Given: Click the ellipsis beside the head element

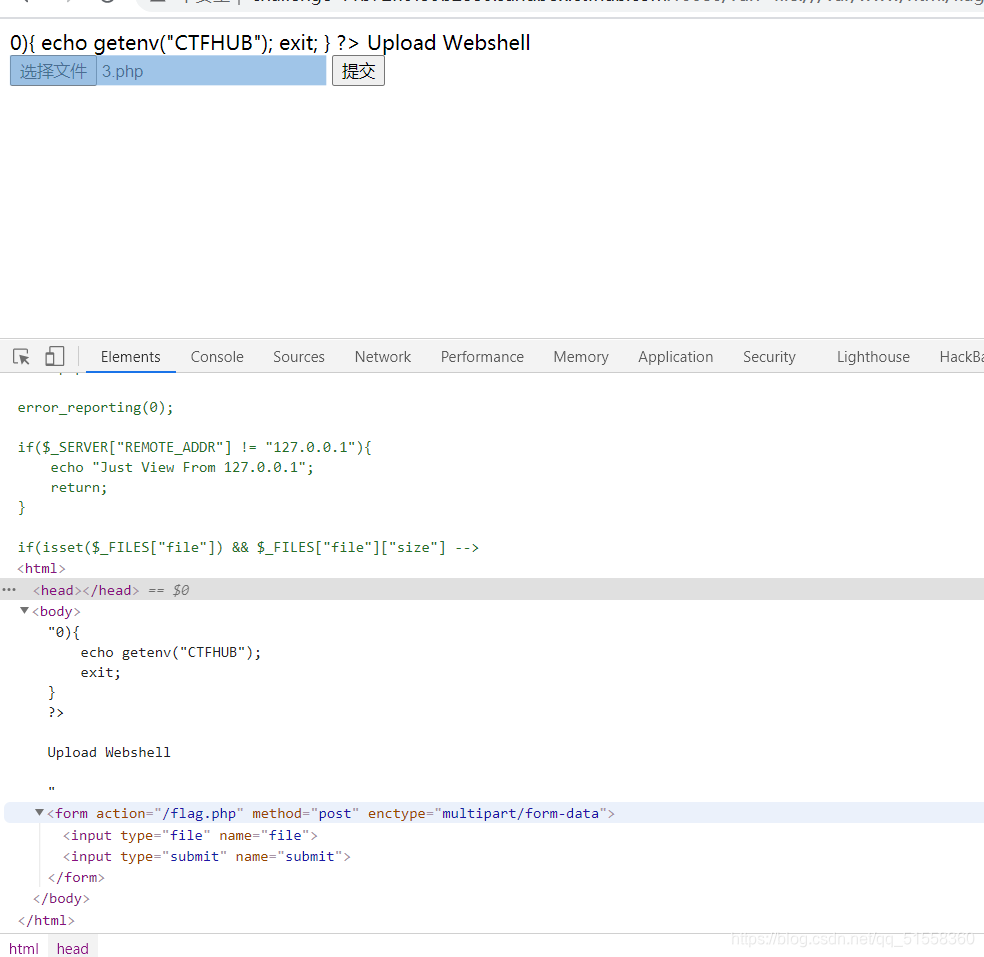Looking at the screenshot, I should [9, 590].
